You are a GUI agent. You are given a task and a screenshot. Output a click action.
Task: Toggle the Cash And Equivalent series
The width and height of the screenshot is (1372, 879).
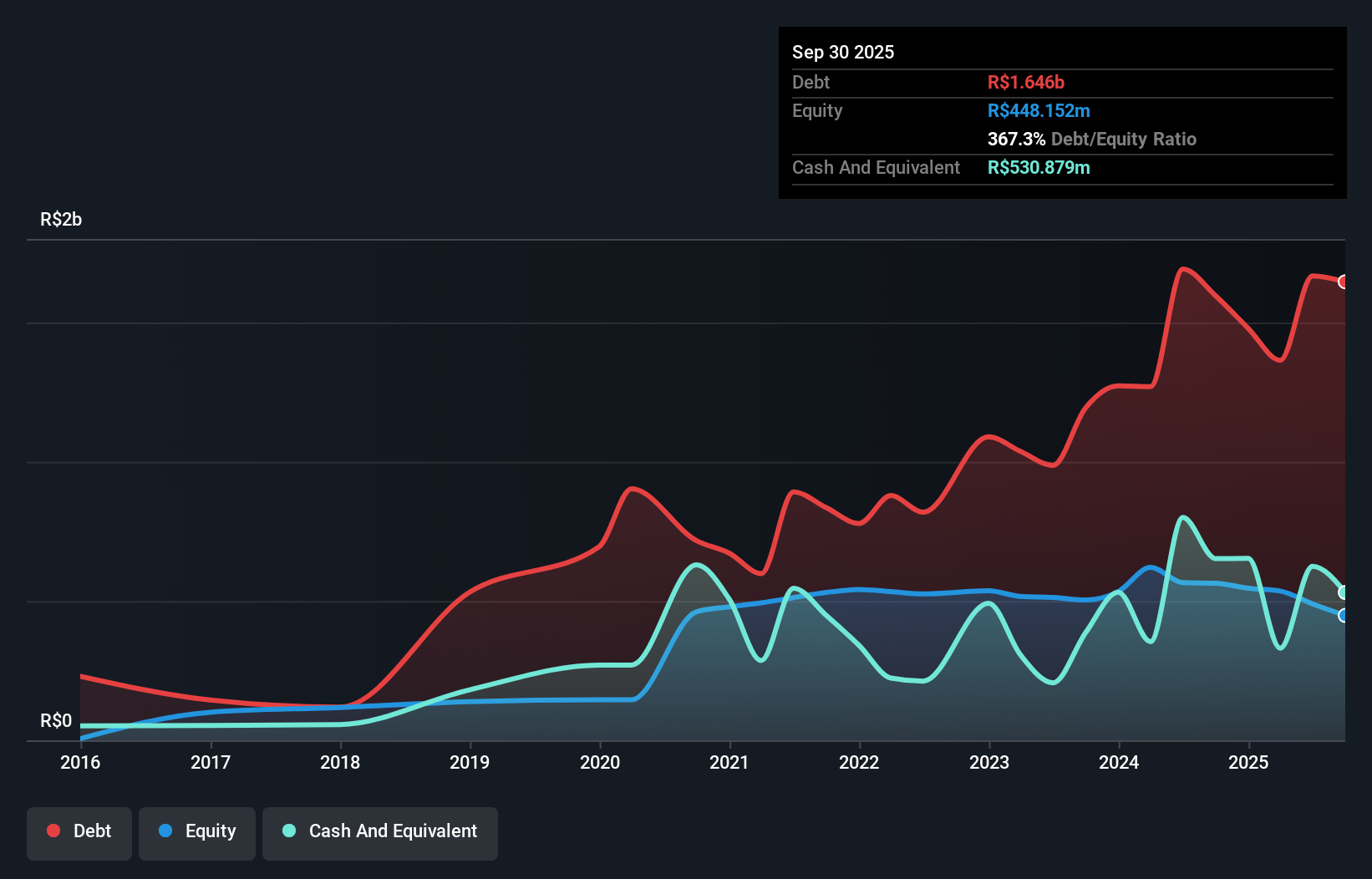coord(380,832)
